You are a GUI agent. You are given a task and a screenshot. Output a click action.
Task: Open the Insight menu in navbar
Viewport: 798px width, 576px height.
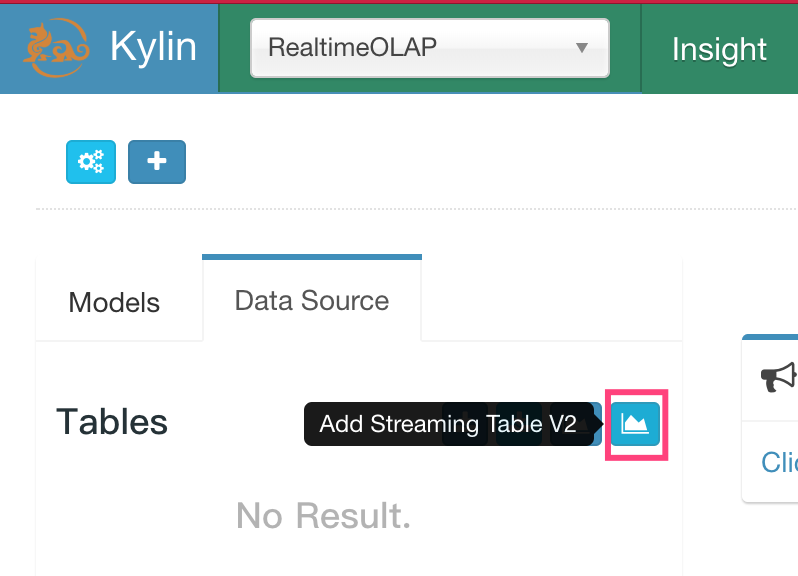click(719, 49)
